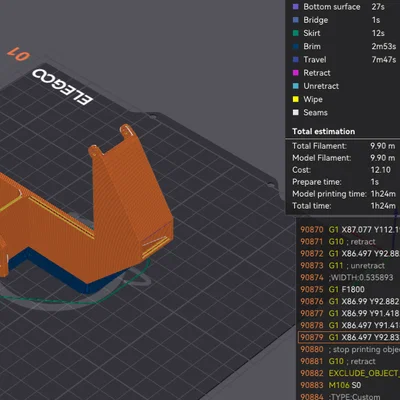Click the yellow Wipe color swatch
This screenshot has height=400, width=400.
(296, 99)
